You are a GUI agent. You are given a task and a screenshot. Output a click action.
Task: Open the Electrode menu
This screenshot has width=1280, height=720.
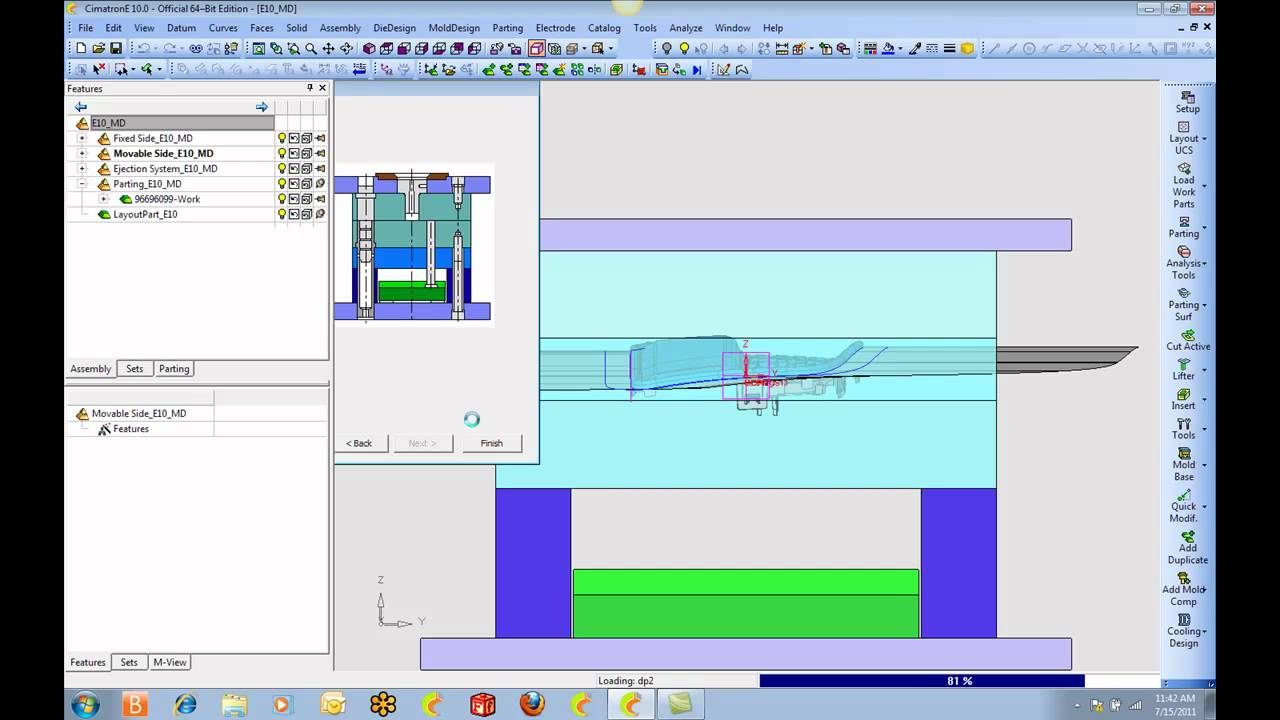(x=555, y=28)
